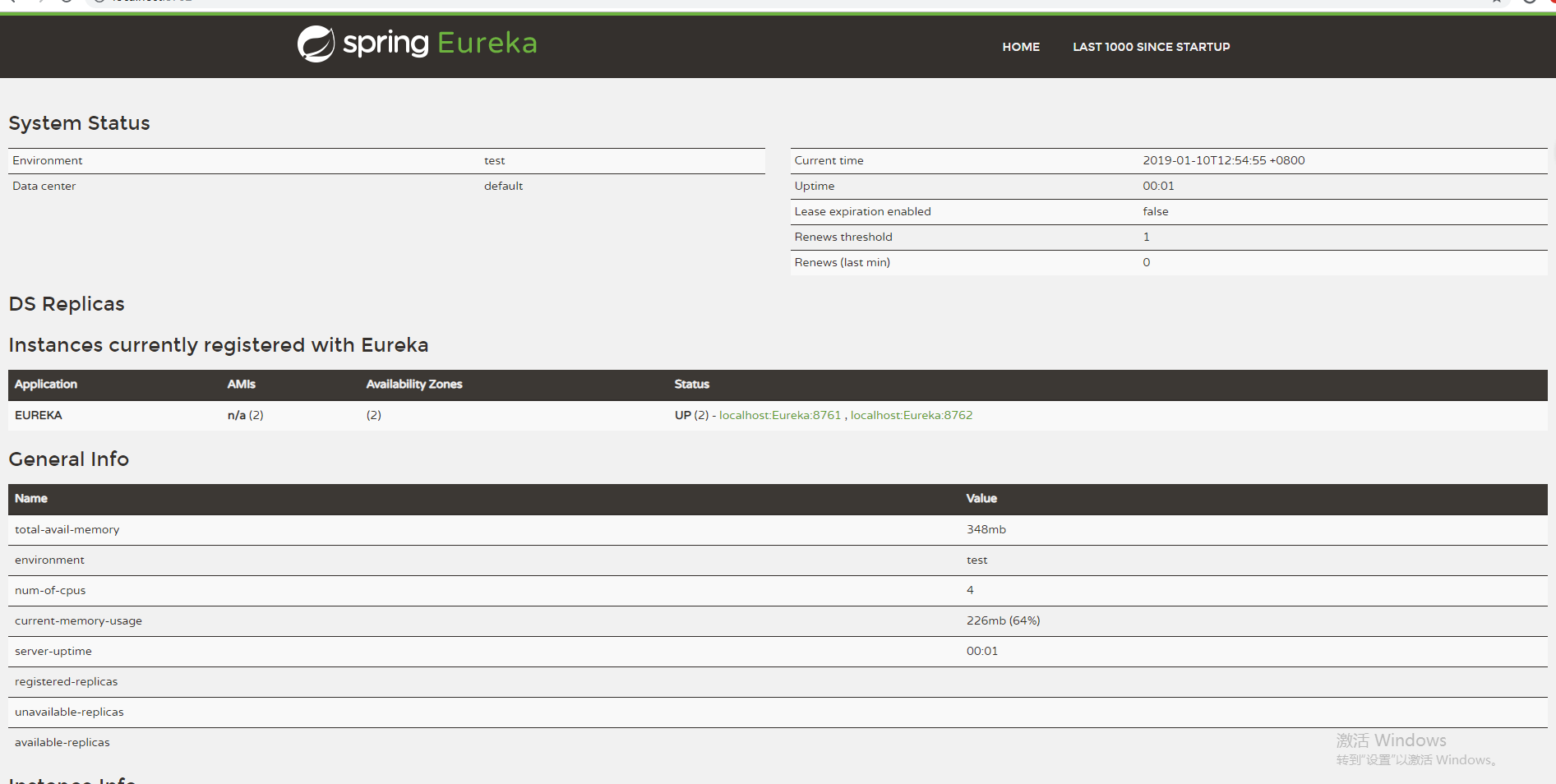Viewport: 1556px width, 784px height.
Task: Click the System Status heading
Action: [80, 123]
